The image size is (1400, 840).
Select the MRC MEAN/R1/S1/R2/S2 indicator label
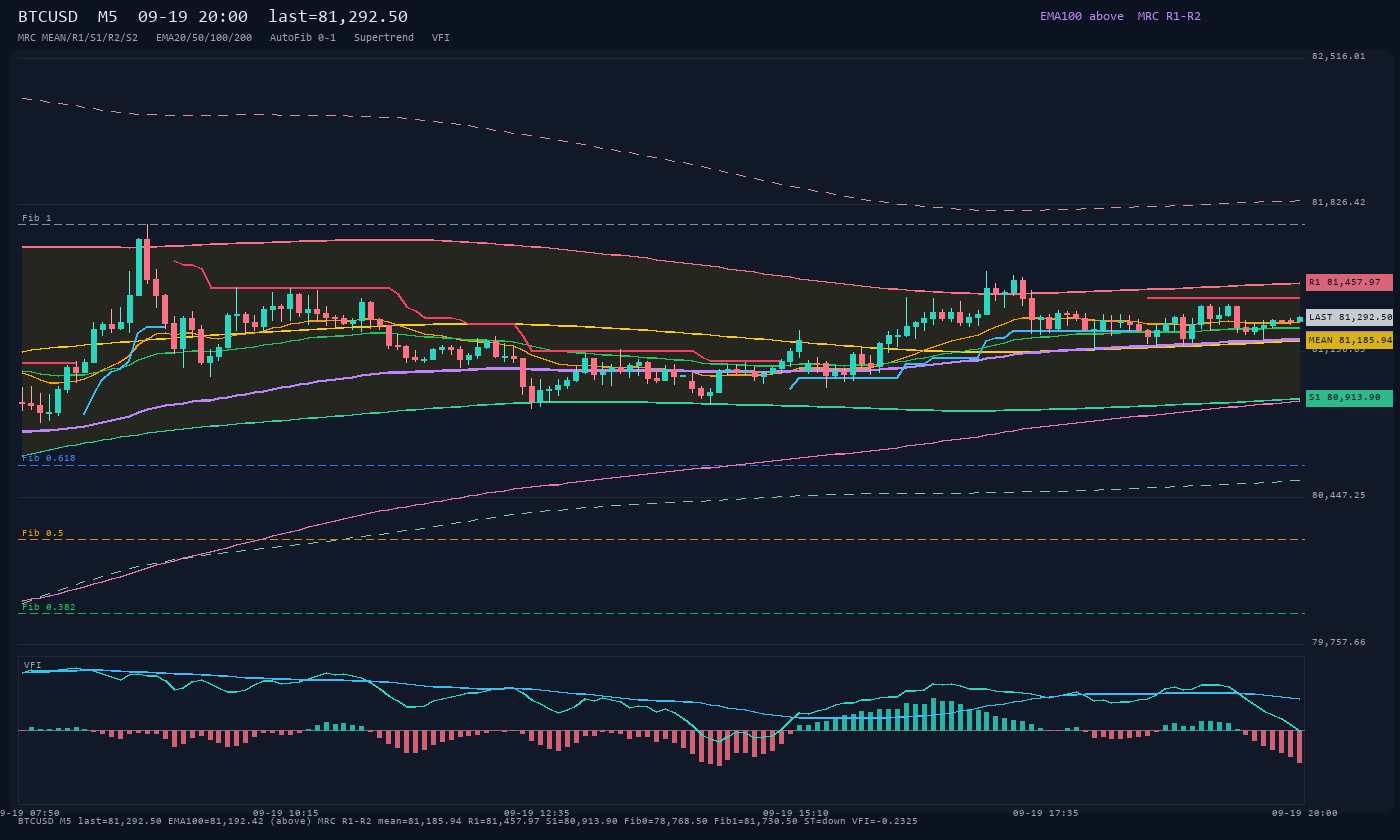tap(78, 37)
